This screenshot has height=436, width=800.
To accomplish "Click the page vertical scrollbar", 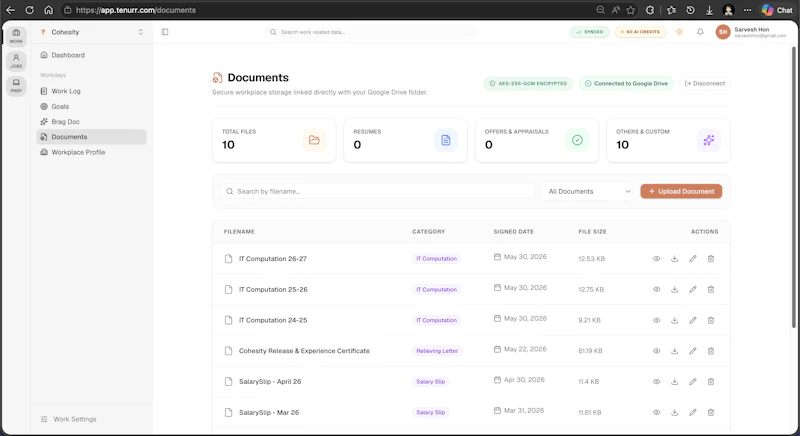I will point(793,188).
